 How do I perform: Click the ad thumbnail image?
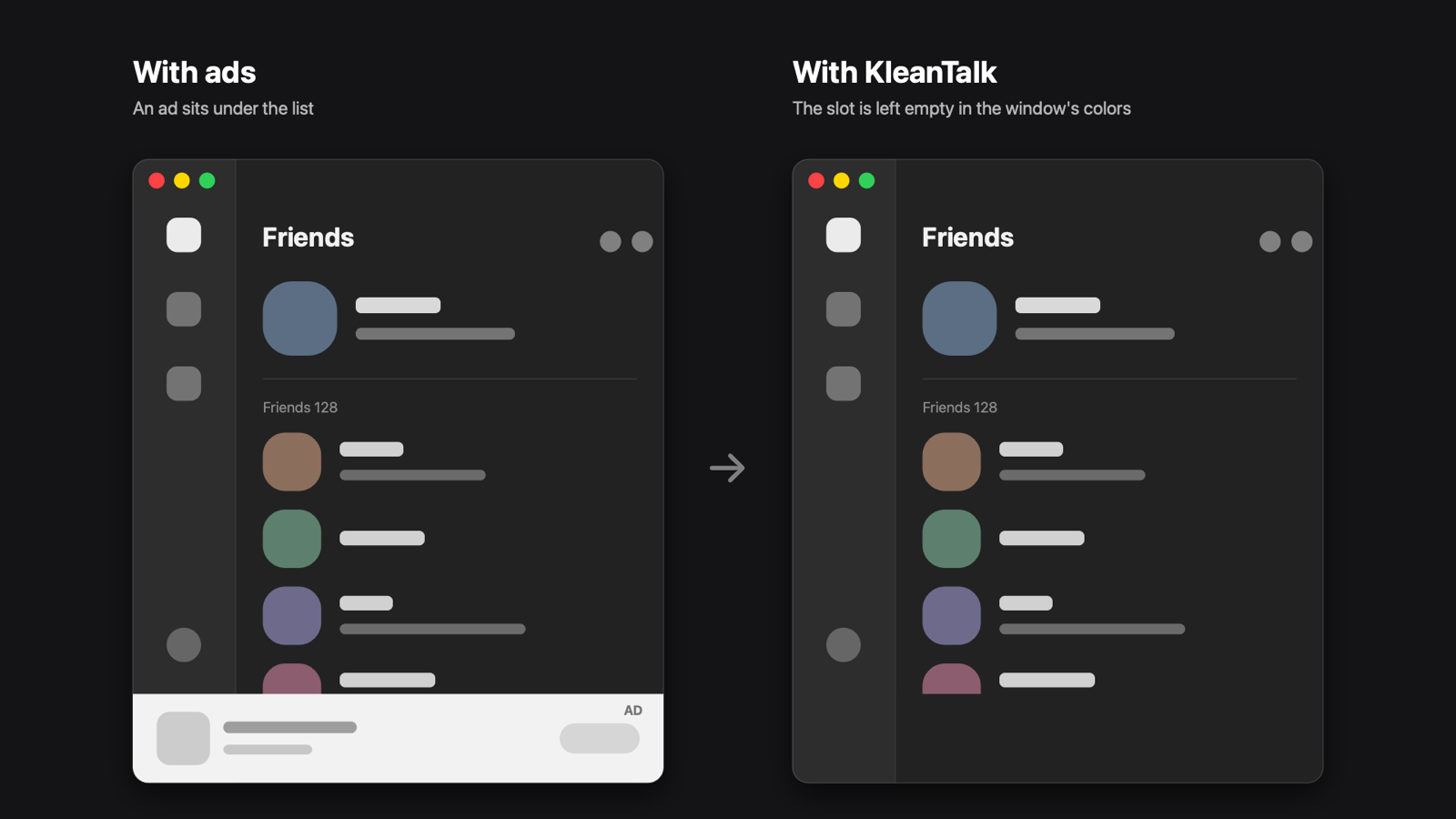(183, 738)
